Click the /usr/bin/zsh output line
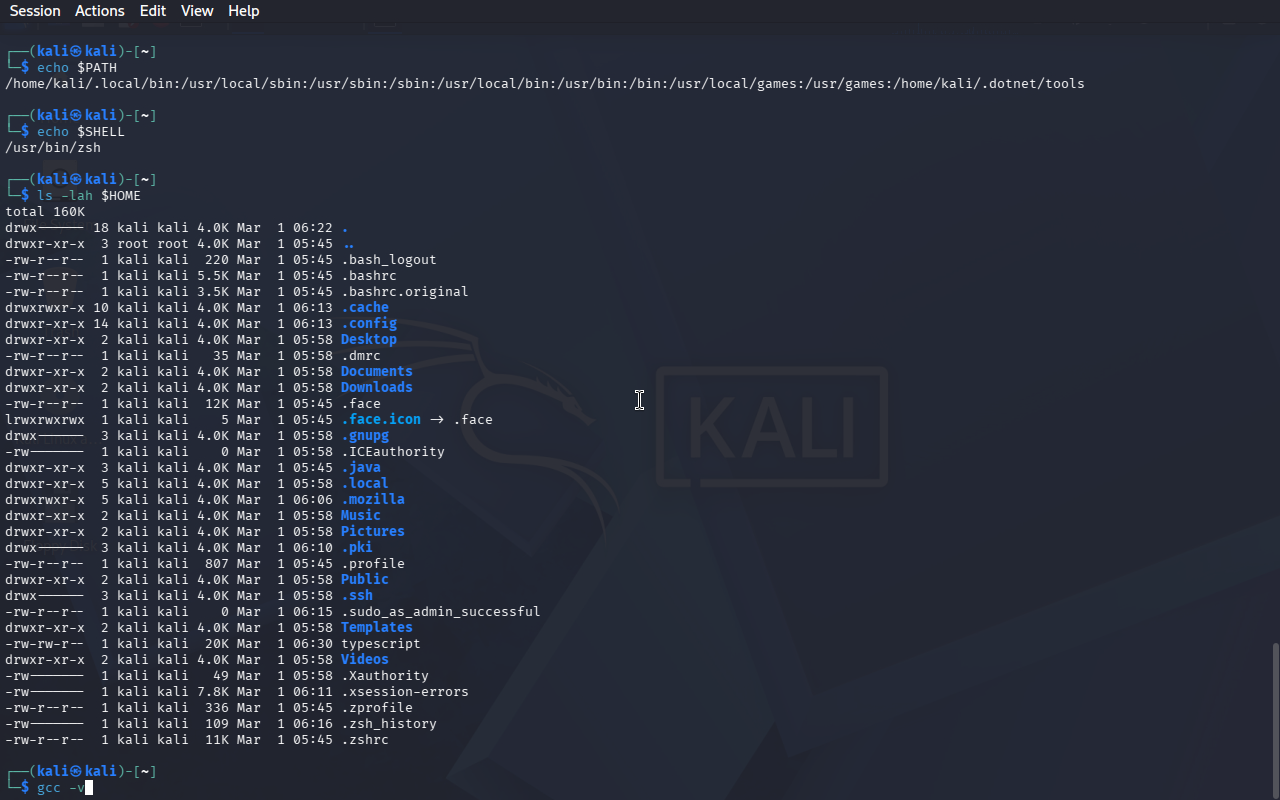This screenshot has width=1280, height=800. click(53, 148)
